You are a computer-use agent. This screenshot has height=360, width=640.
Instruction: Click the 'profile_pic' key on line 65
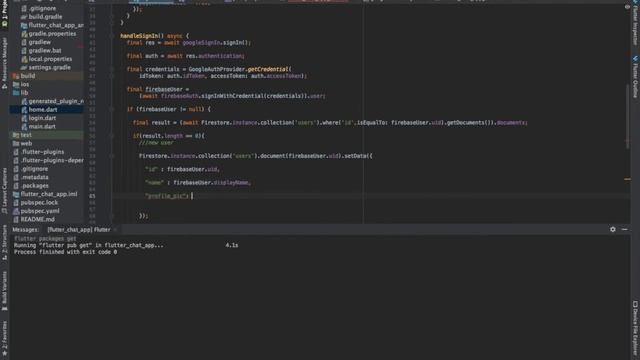[x=167, y=196]
